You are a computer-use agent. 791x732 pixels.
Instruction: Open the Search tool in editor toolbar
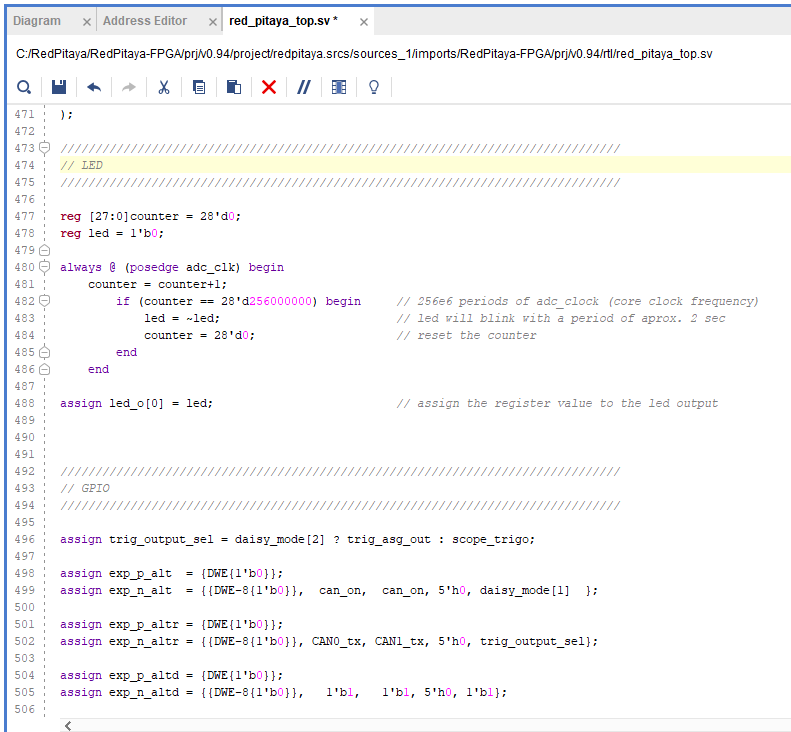click(24, 87)
